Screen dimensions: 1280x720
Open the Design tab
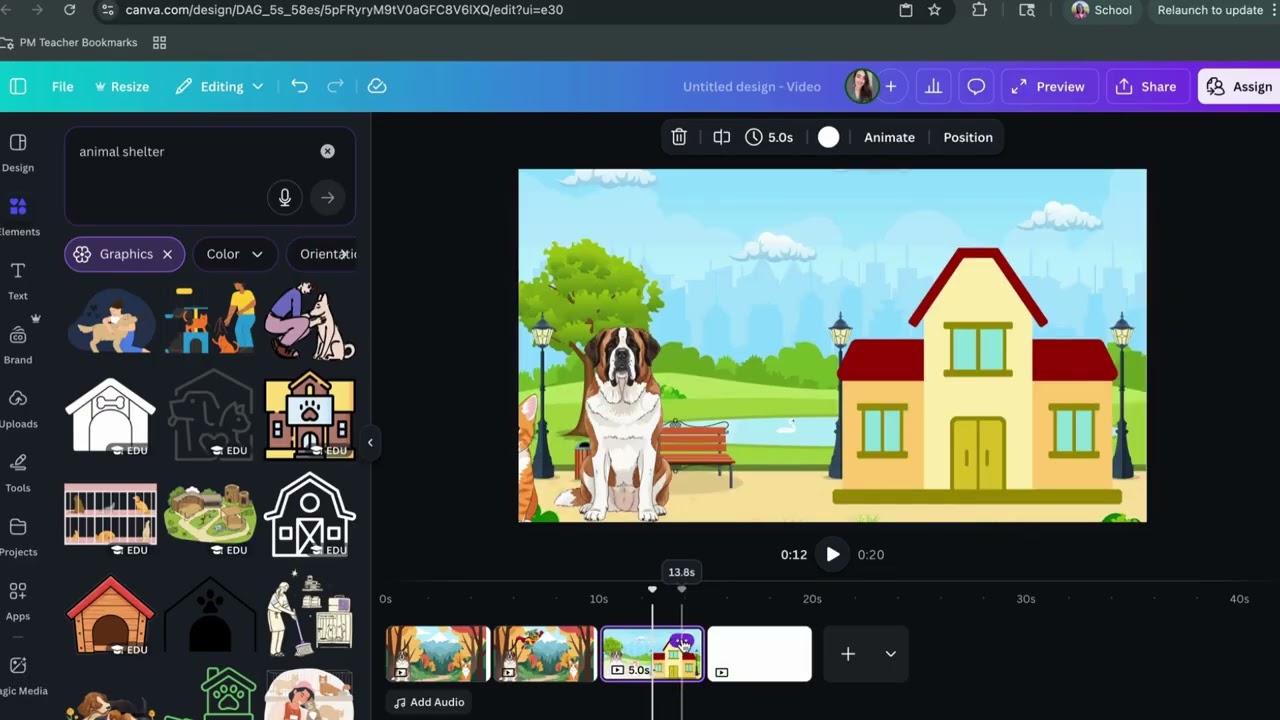pyautogui.click(x=18, y=152)
